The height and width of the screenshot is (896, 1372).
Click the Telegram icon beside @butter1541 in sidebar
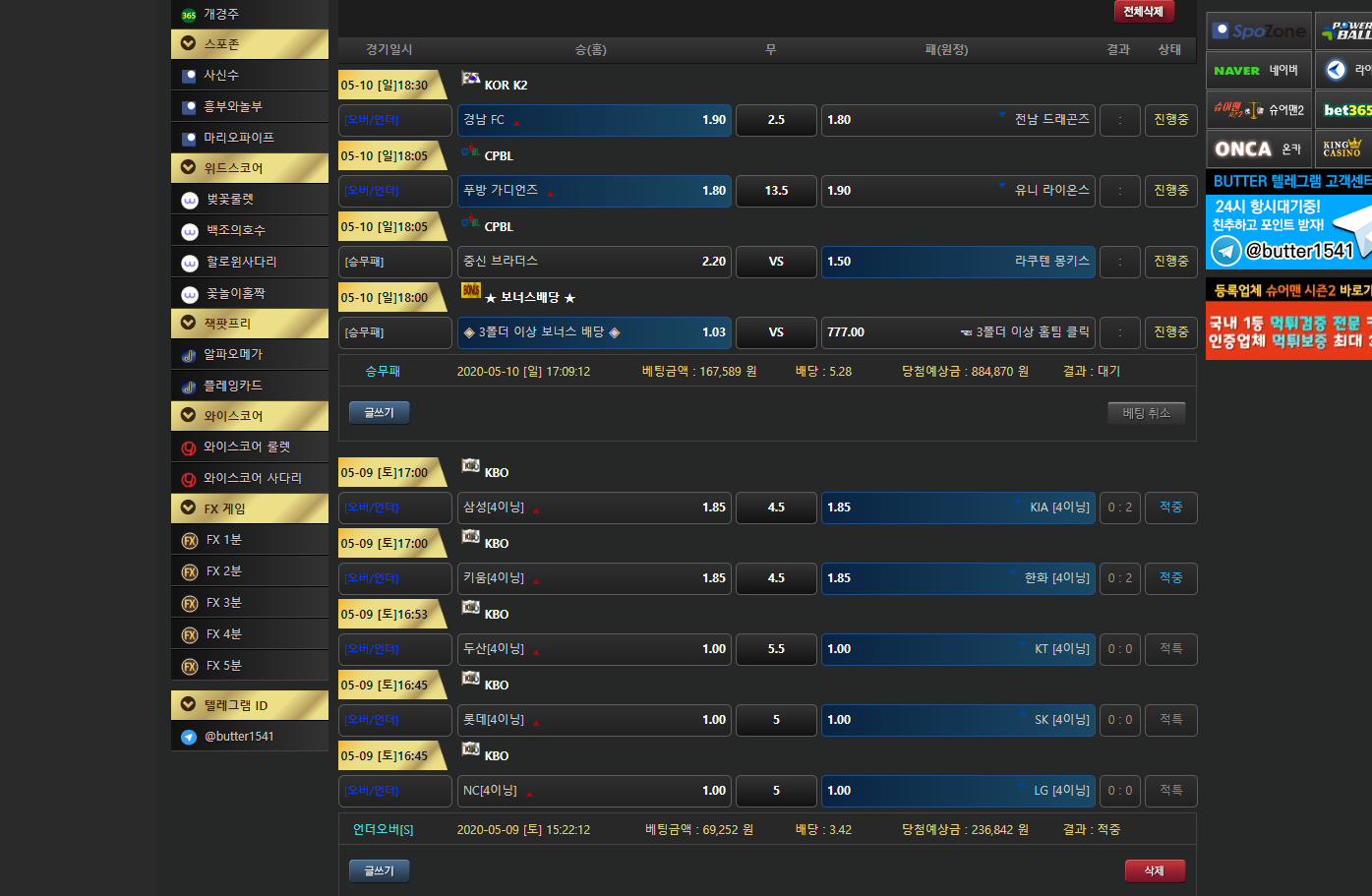pos(189,737)
